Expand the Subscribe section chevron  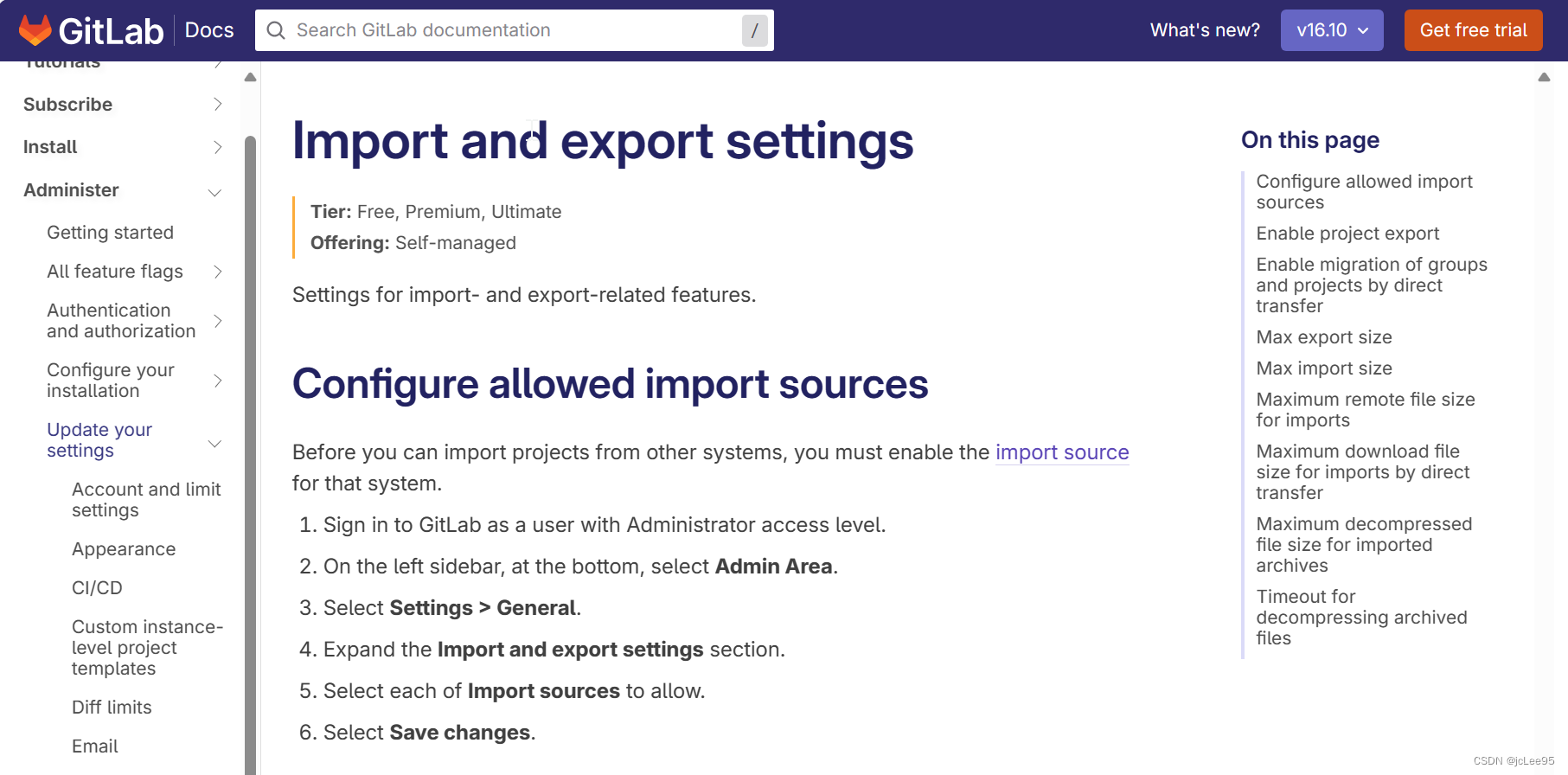pyautogui.click(x=217, y=105)
